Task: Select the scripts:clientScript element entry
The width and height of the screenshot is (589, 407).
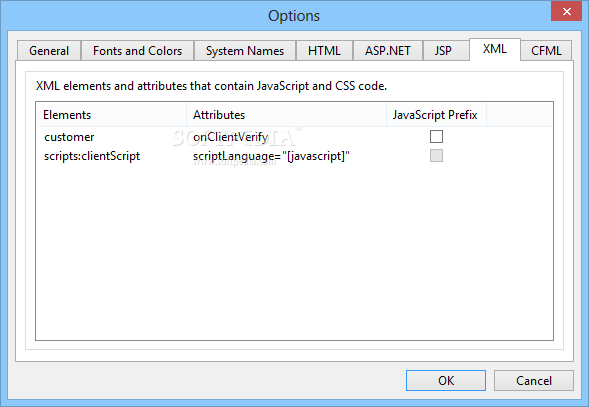Action: (92, 156)
